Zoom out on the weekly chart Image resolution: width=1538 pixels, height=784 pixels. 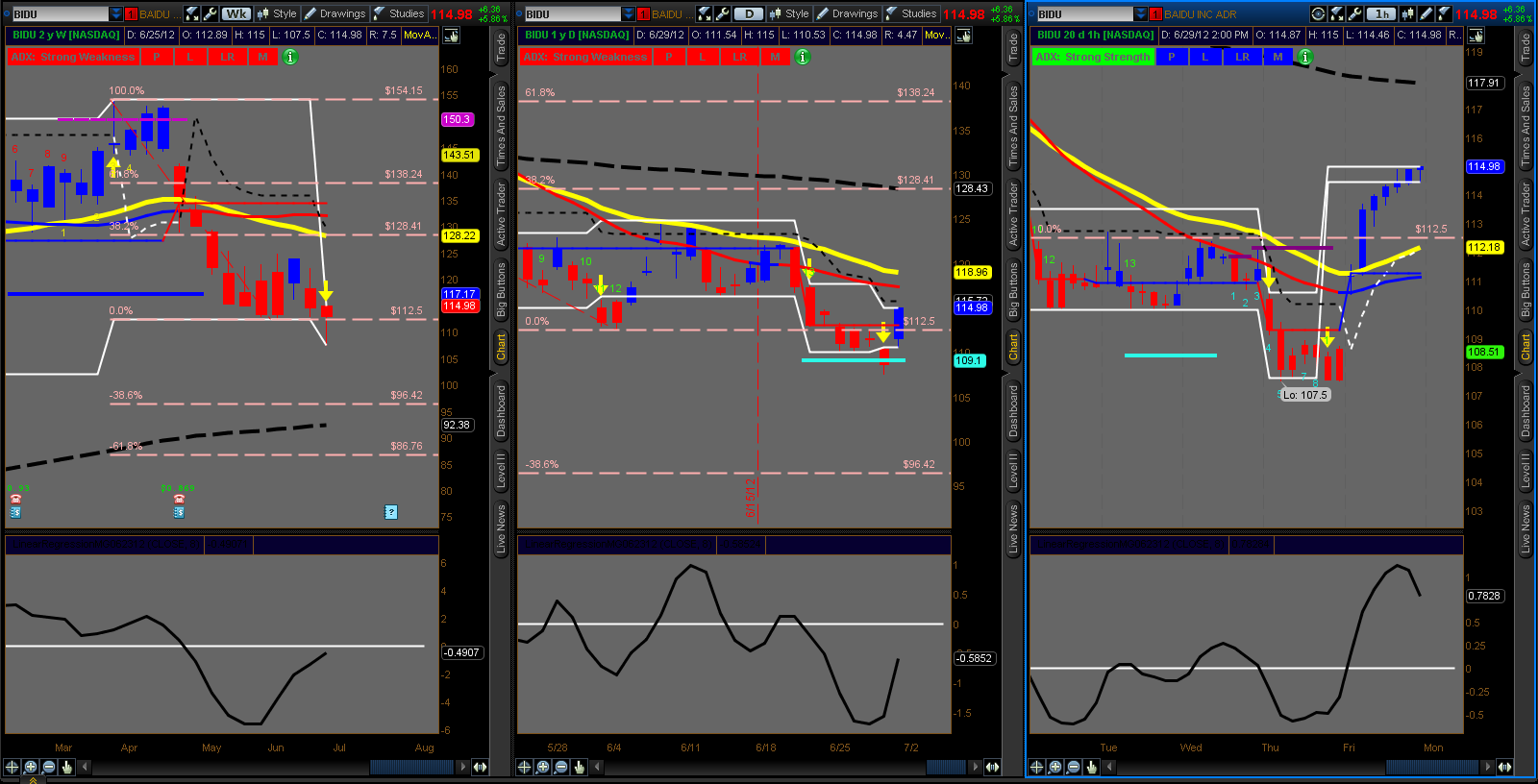point(48,767)
